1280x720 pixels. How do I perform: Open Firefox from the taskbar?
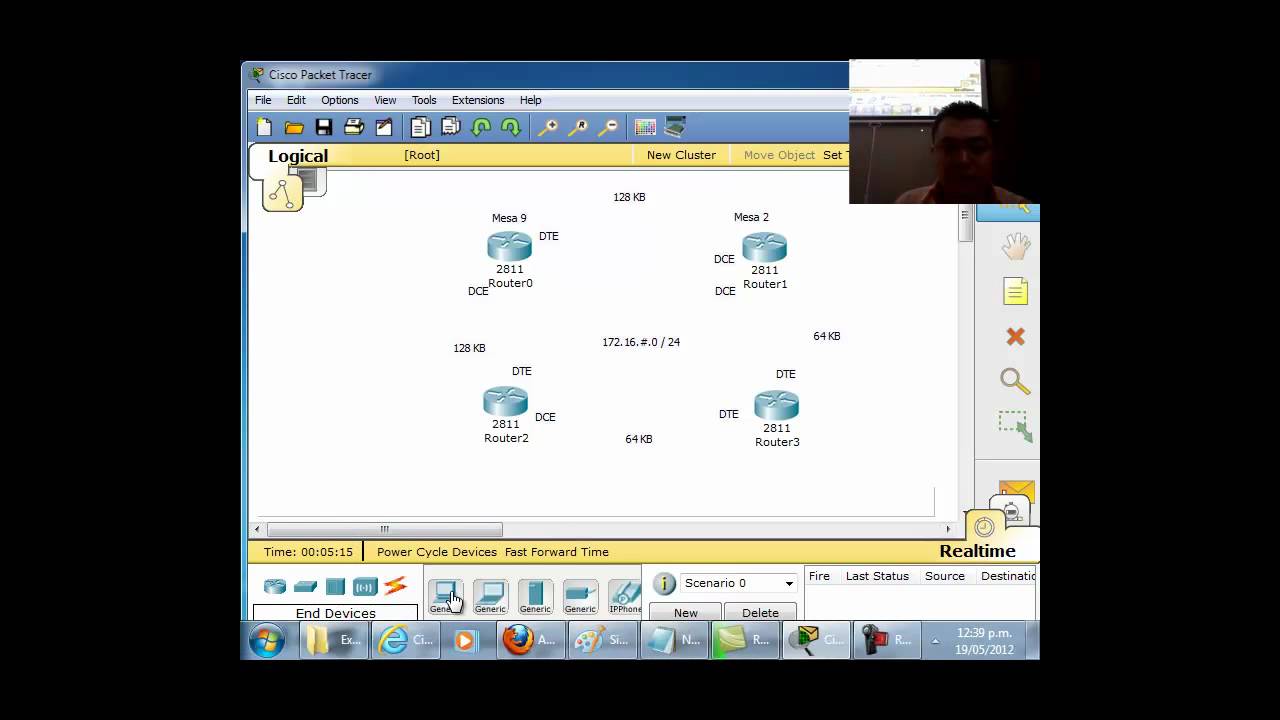pos(531,640)
